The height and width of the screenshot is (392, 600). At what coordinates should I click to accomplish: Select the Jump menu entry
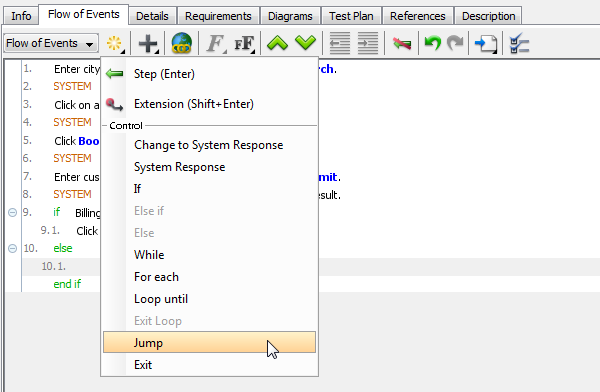[x=210, y=343]
